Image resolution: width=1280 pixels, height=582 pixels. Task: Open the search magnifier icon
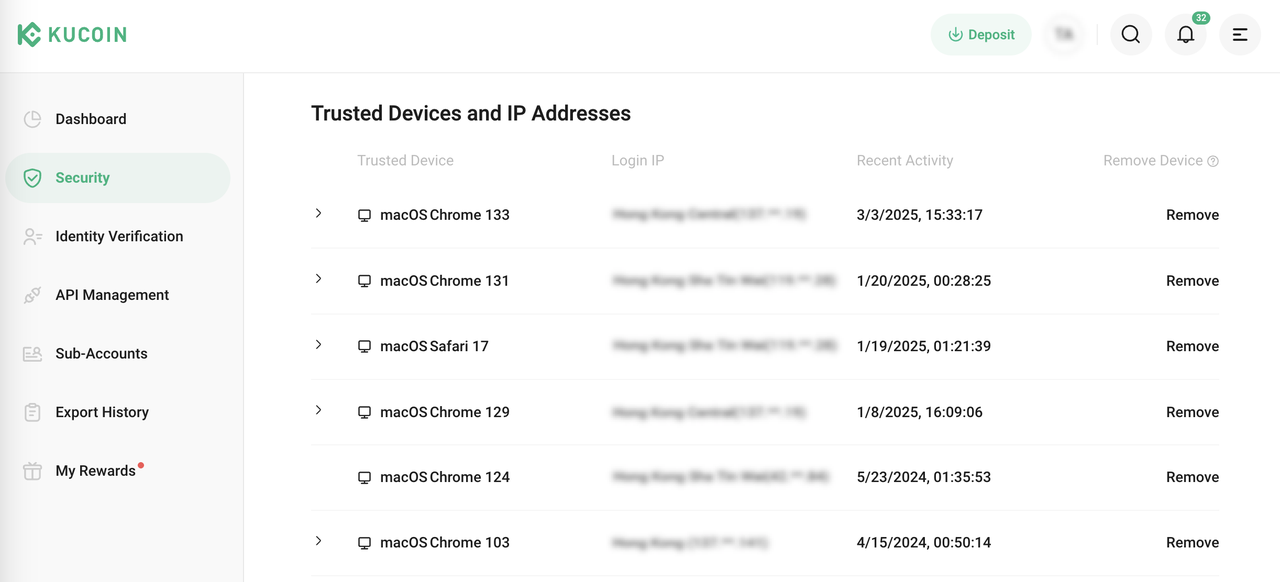1131,35
